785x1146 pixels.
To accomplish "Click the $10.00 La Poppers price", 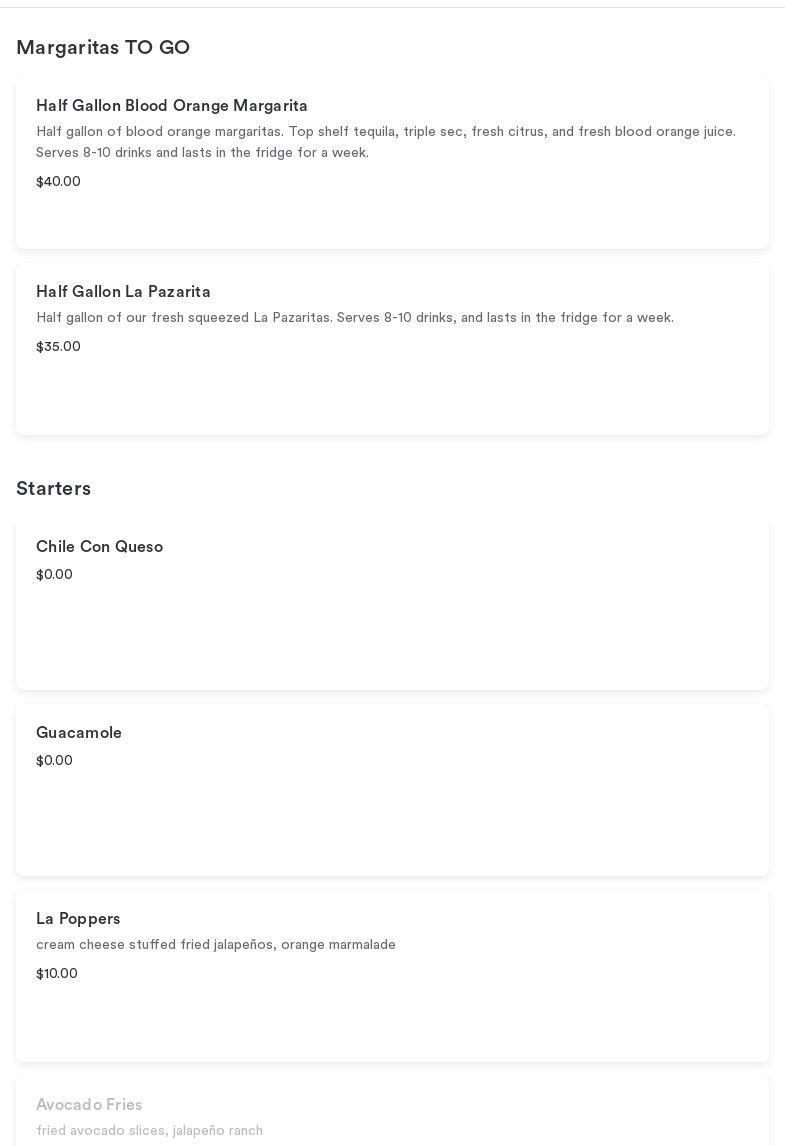I will pyautogui.click(x=57, y=974).
